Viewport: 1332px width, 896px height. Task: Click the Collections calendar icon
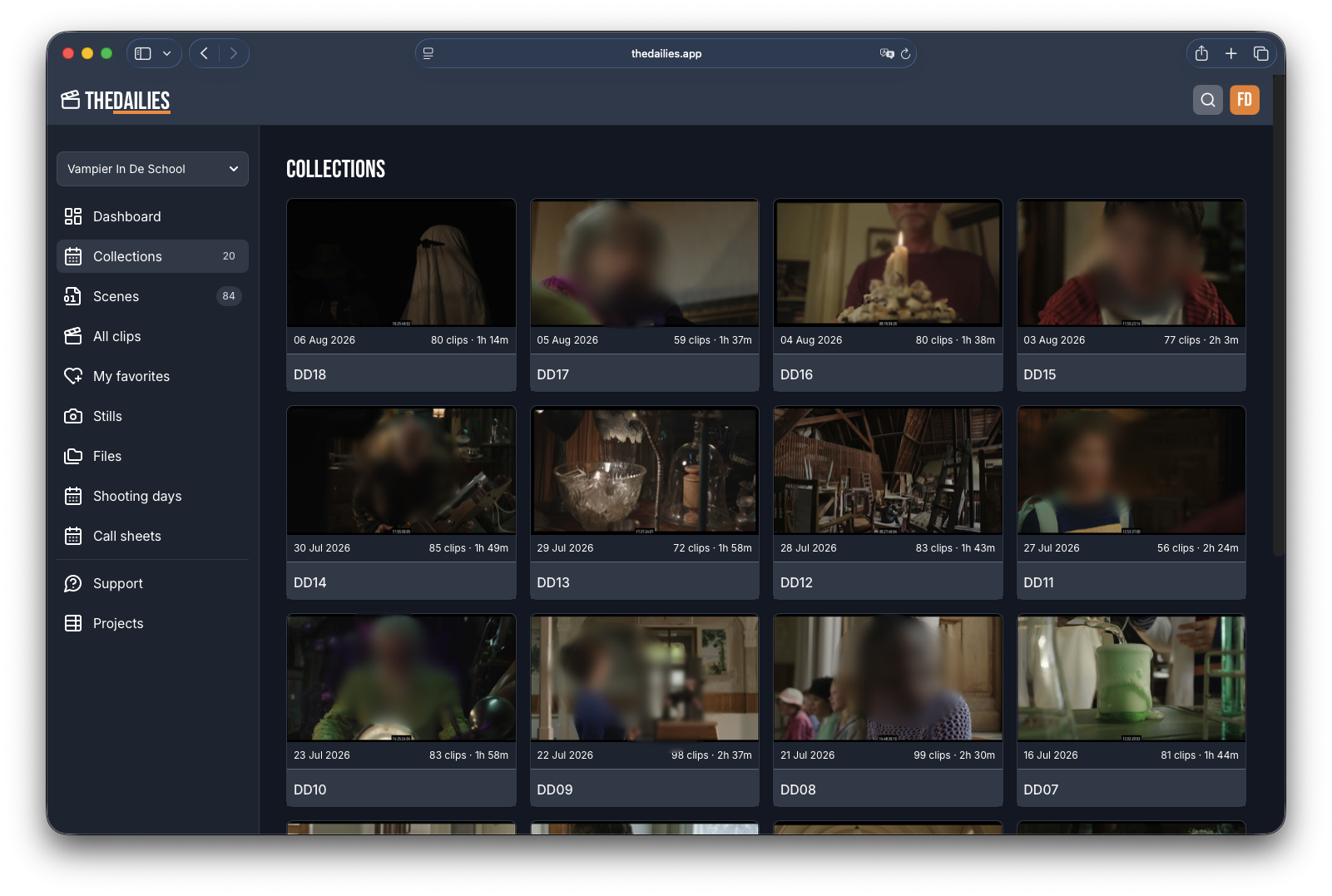pos(73,256)
